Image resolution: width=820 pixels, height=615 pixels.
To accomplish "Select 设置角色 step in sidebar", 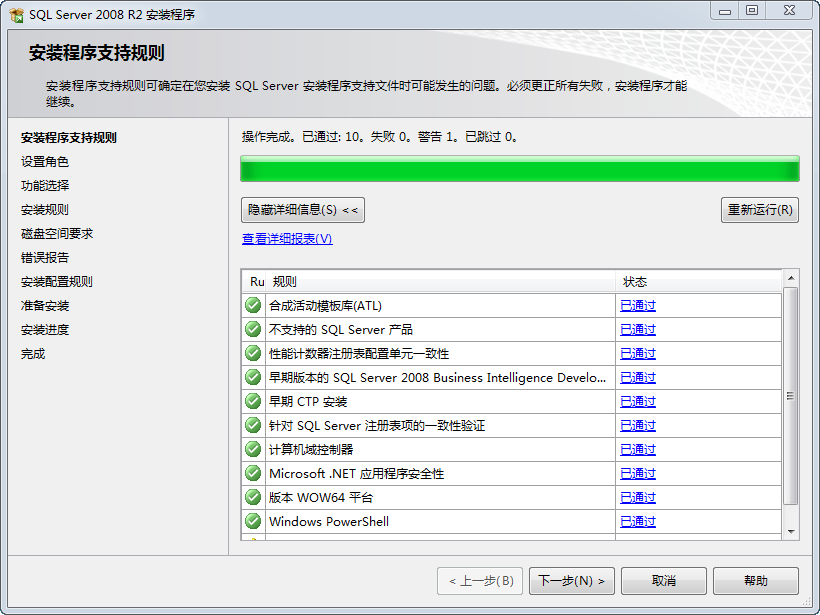I will tap(45, 162).
